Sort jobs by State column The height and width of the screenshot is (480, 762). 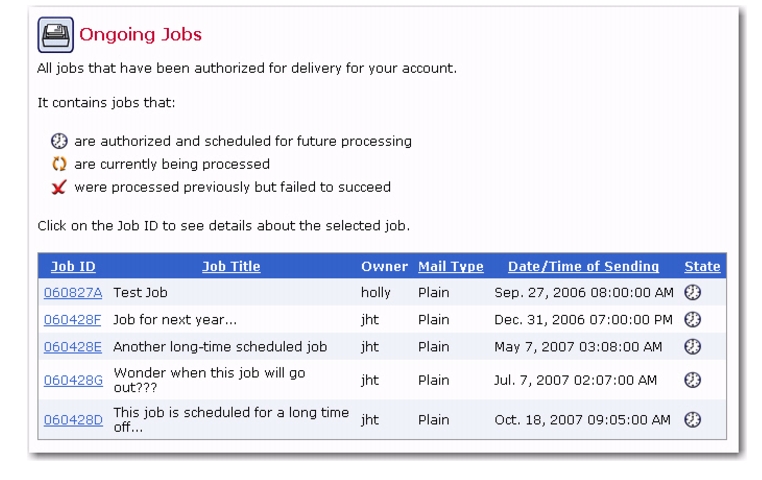[x=702, y=266]
